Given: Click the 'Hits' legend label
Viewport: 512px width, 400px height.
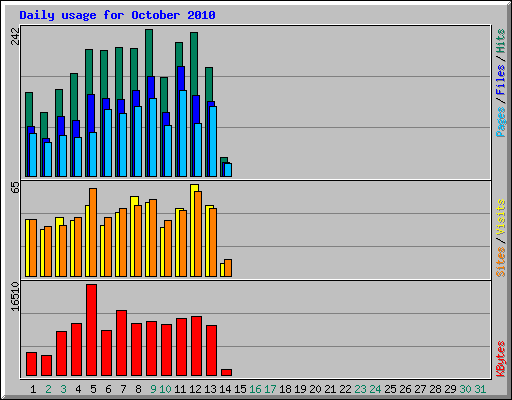Looking at the screenshot, I should coord(500,41).
